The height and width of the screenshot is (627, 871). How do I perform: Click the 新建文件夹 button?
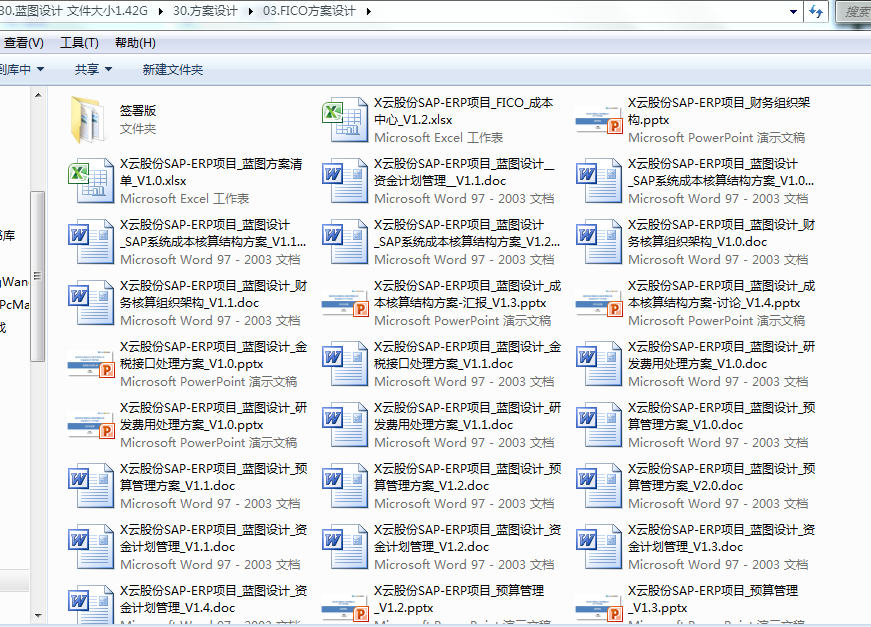(172, 69)
